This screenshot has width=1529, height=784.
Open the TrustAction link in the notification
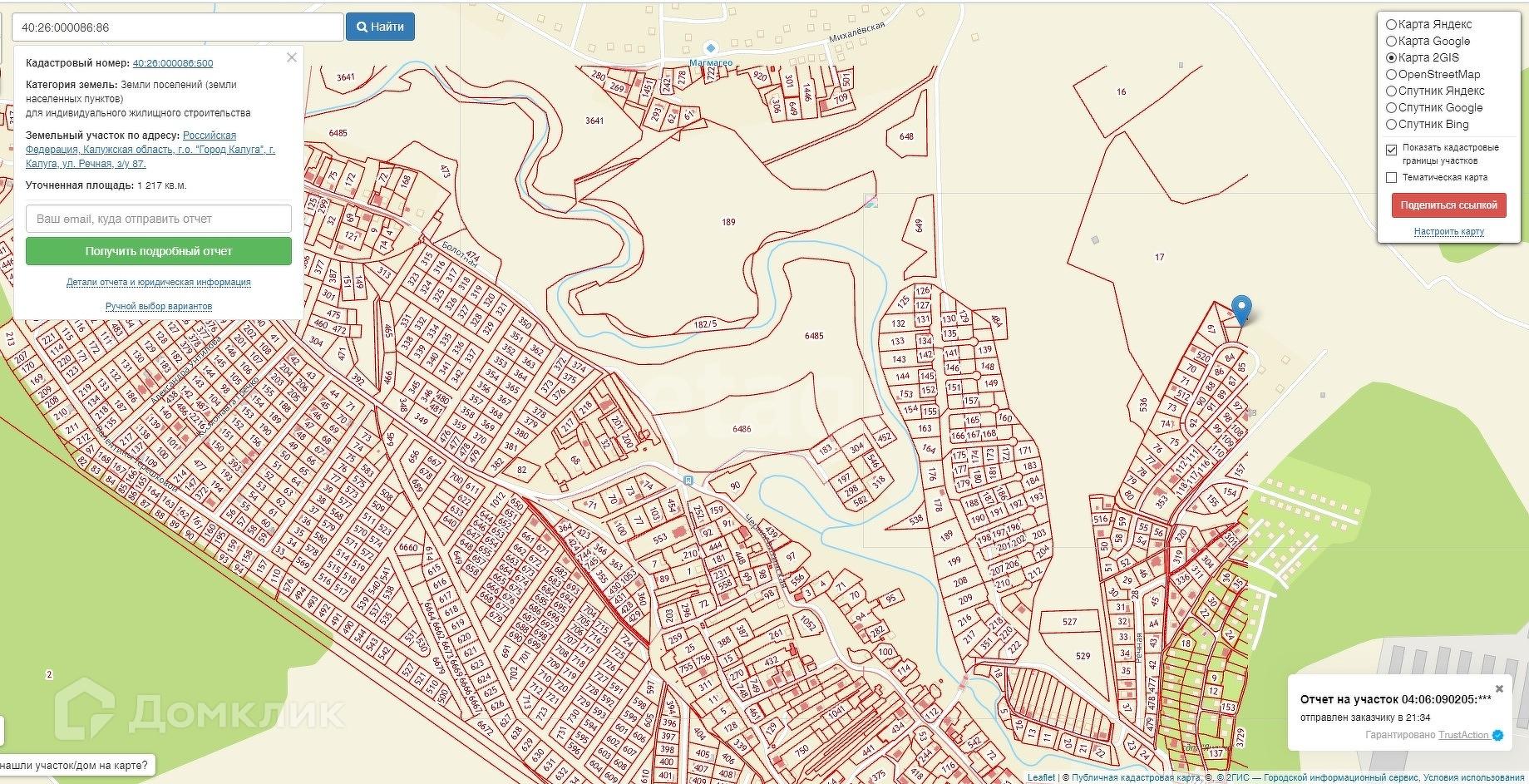tap(1463, 735)
